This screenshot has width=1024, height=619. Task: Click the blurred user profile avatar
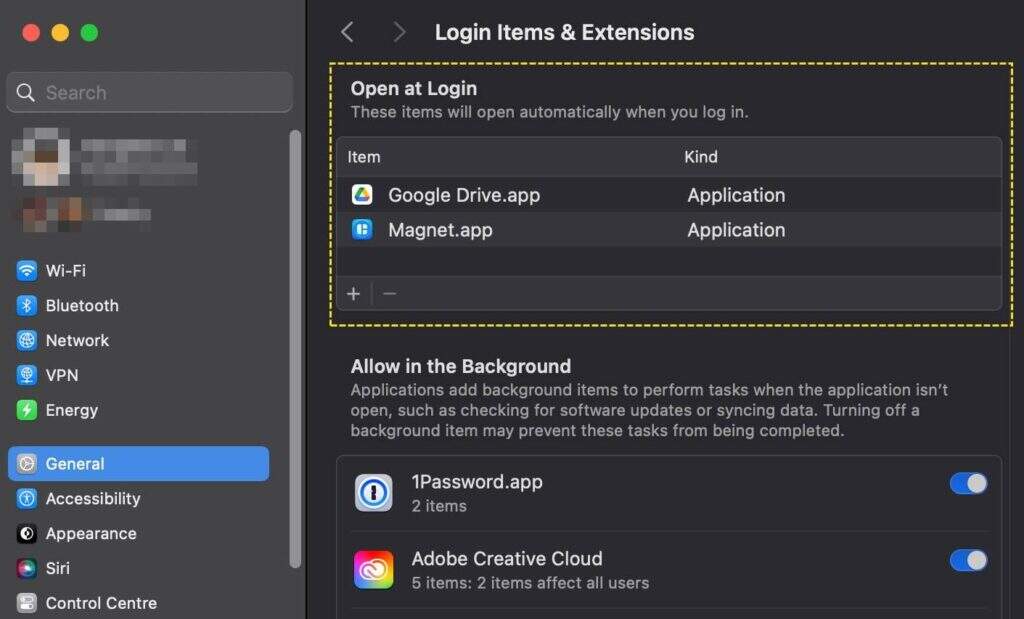41,157
